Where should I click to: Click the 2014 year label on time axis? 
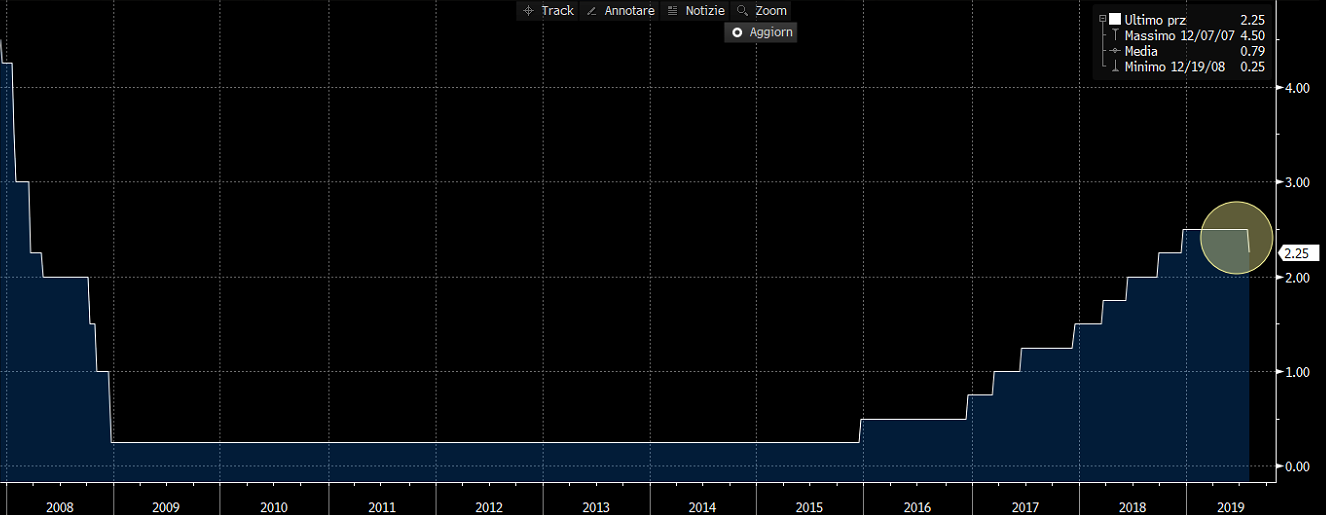703,507
